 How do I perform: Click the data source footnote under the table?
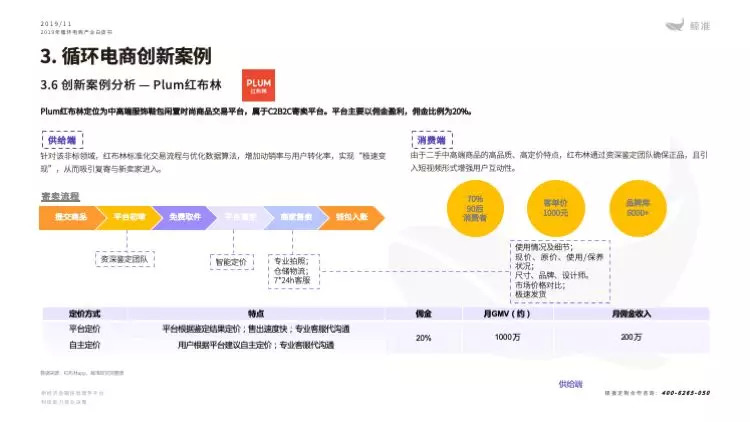click(x=82, y=373)
